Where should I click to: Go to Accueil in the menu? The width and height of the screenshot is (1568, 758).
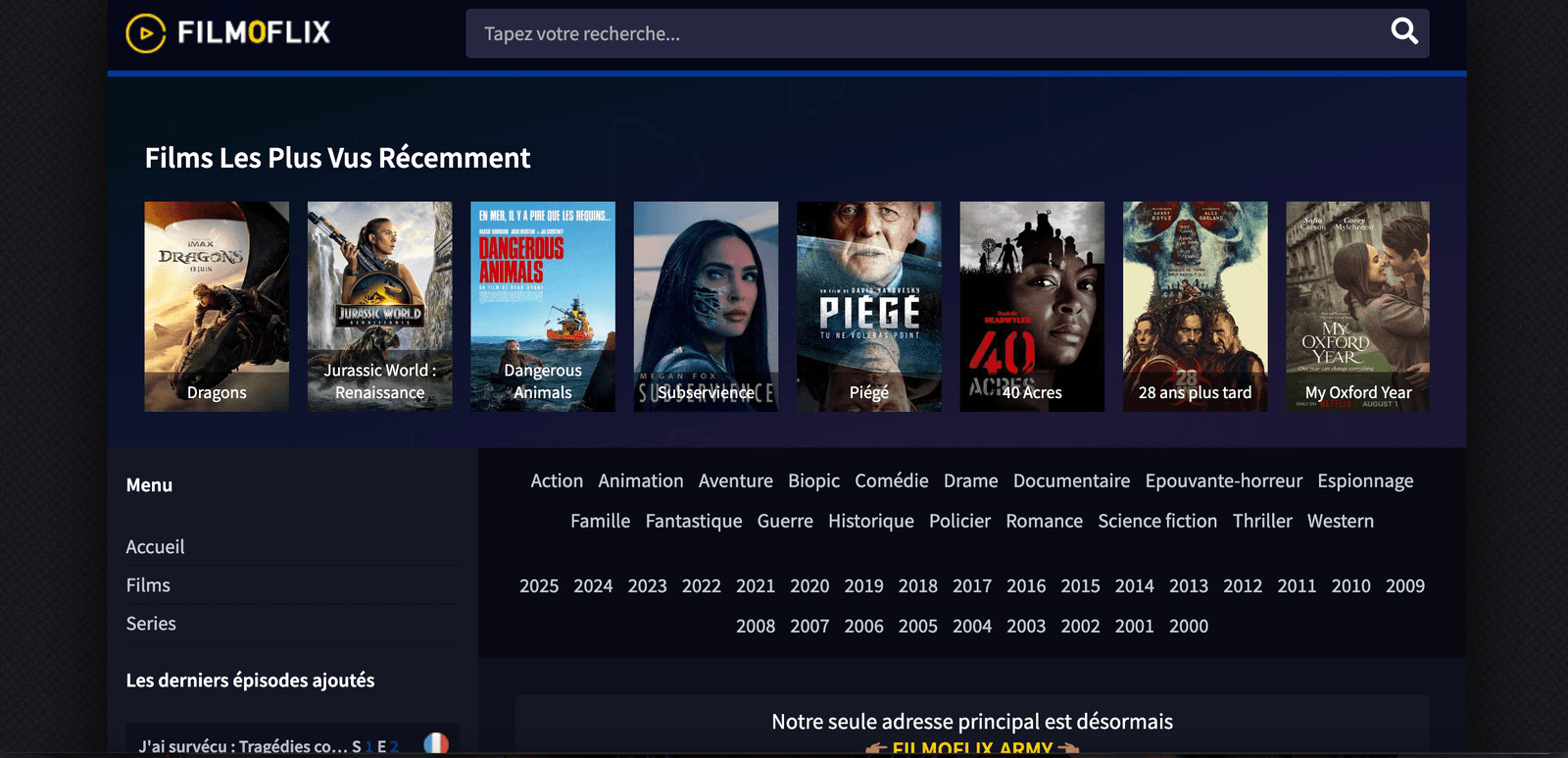pos(155,547)
